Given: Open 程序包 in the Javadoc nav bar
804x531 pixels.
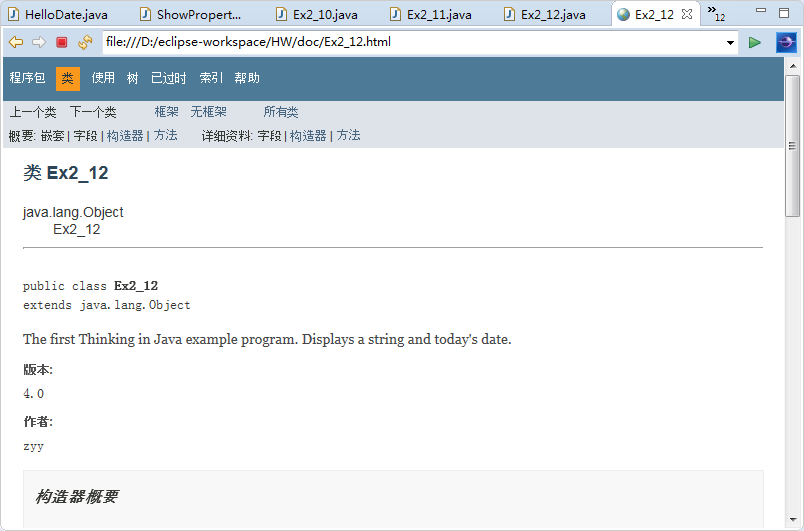Looking at the screenshot, I should tap(27, 78).
